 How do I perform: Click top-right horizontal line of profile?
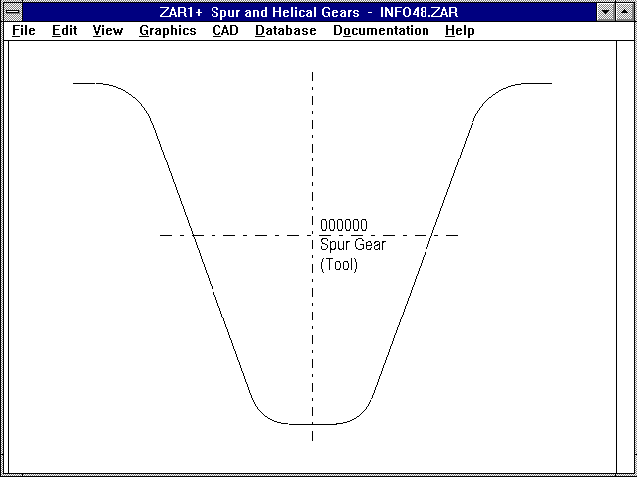tap(535, 83)
